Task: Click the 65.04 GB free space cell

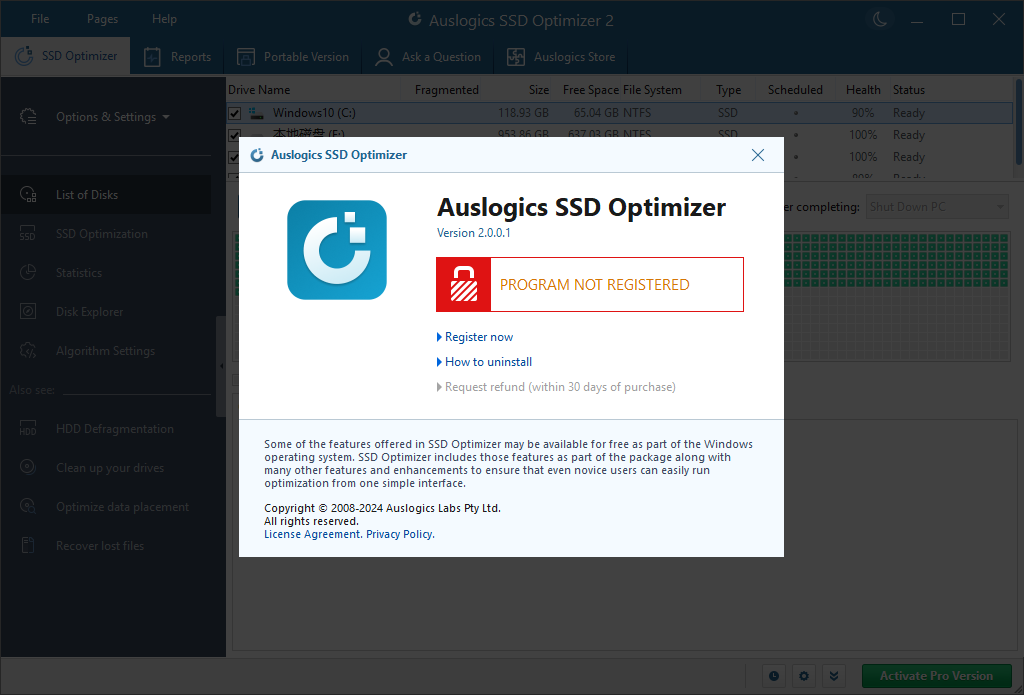Action: coord(596,113)
